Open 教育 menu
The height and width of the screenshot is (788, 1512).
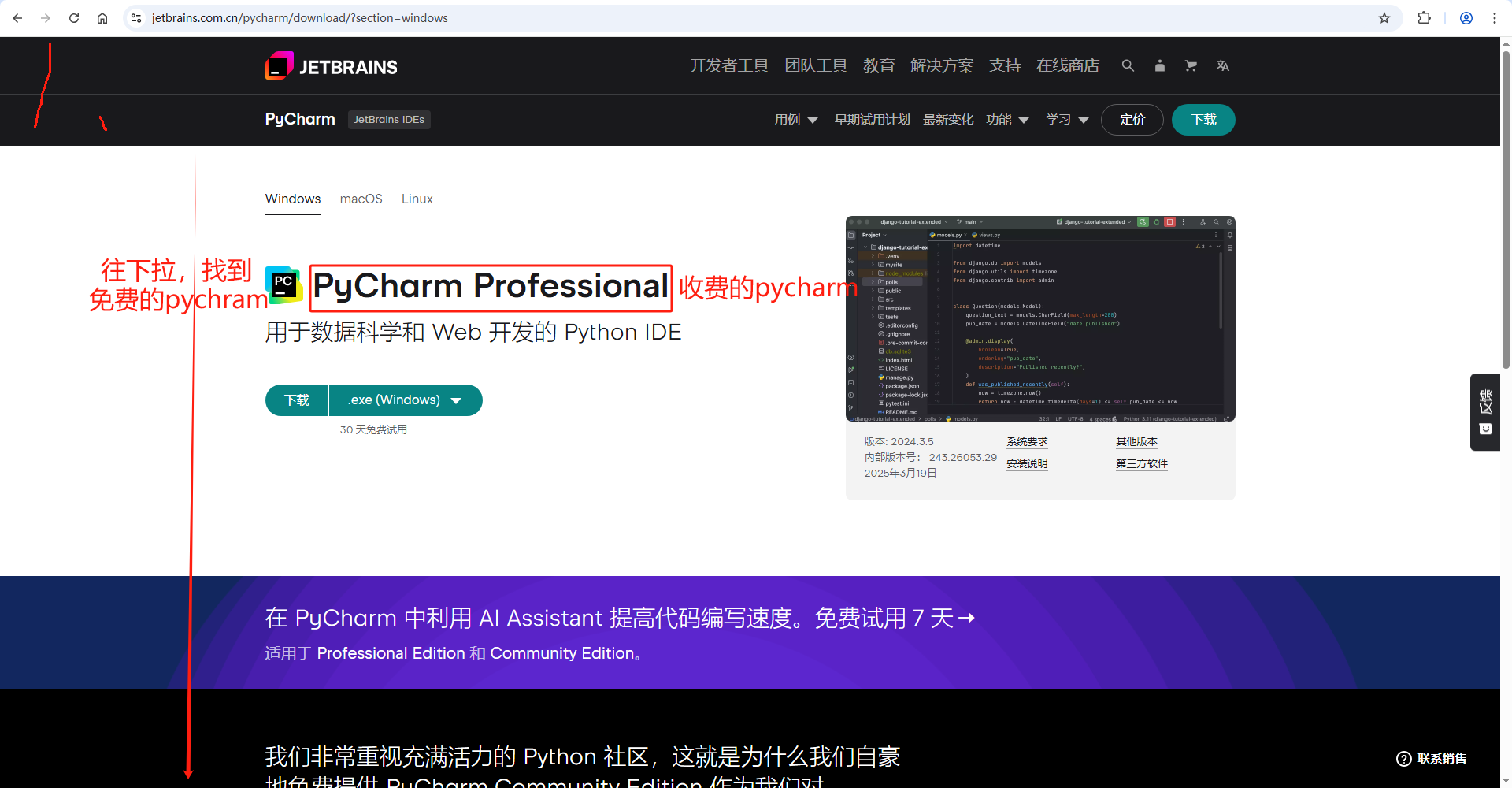click(x=879, y=65)
